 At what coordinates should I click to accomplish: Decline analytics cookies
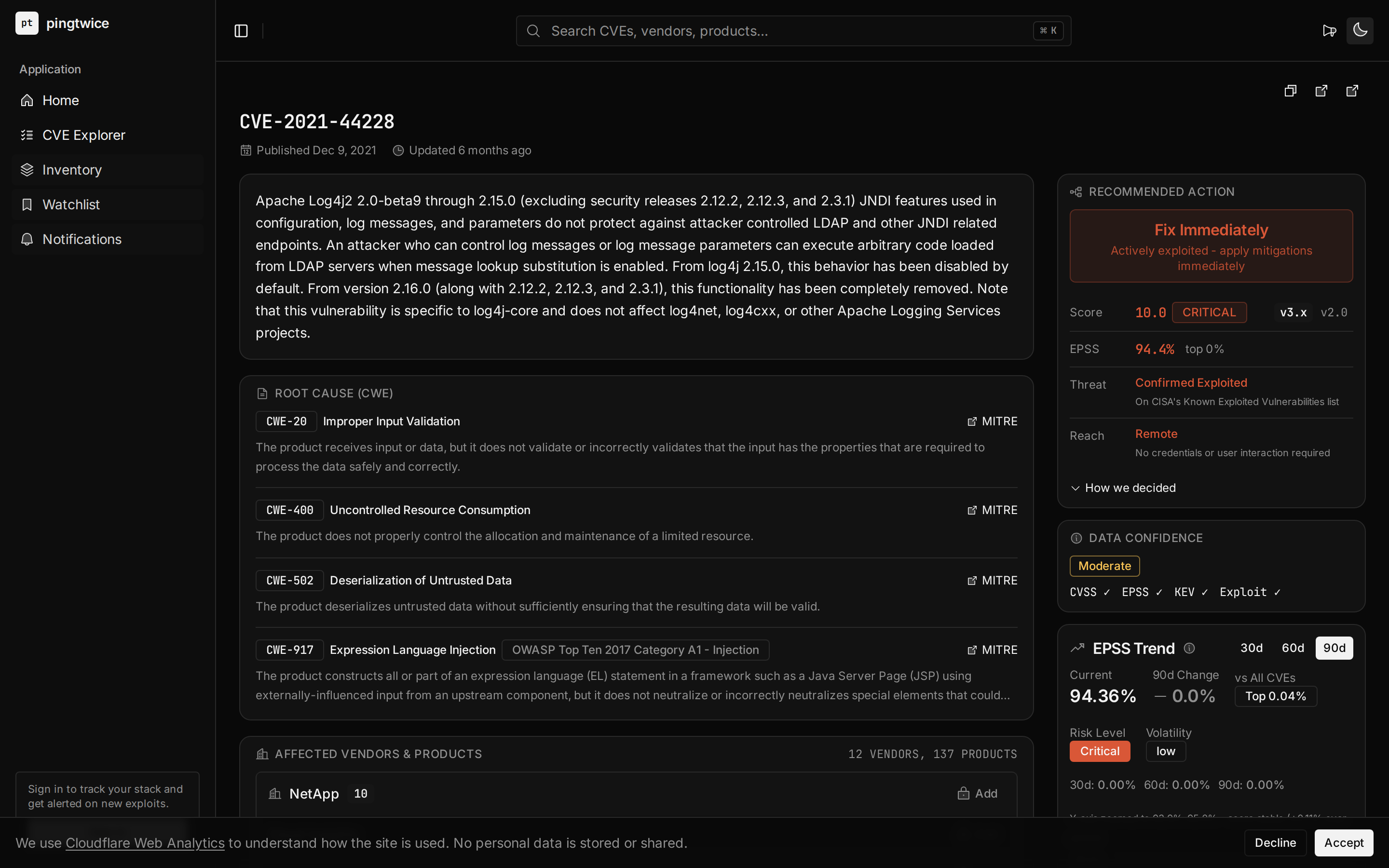[x=1275, y=843]
